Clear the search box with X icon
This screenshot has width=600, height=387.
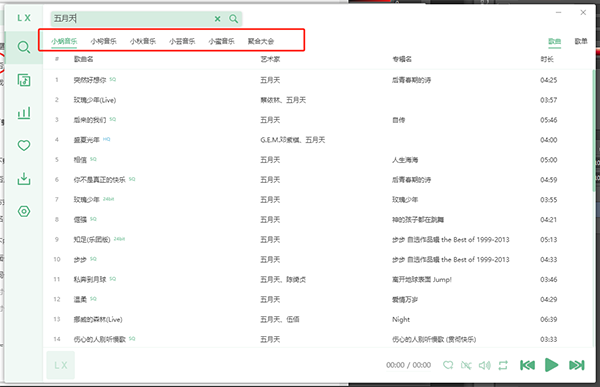217,18
